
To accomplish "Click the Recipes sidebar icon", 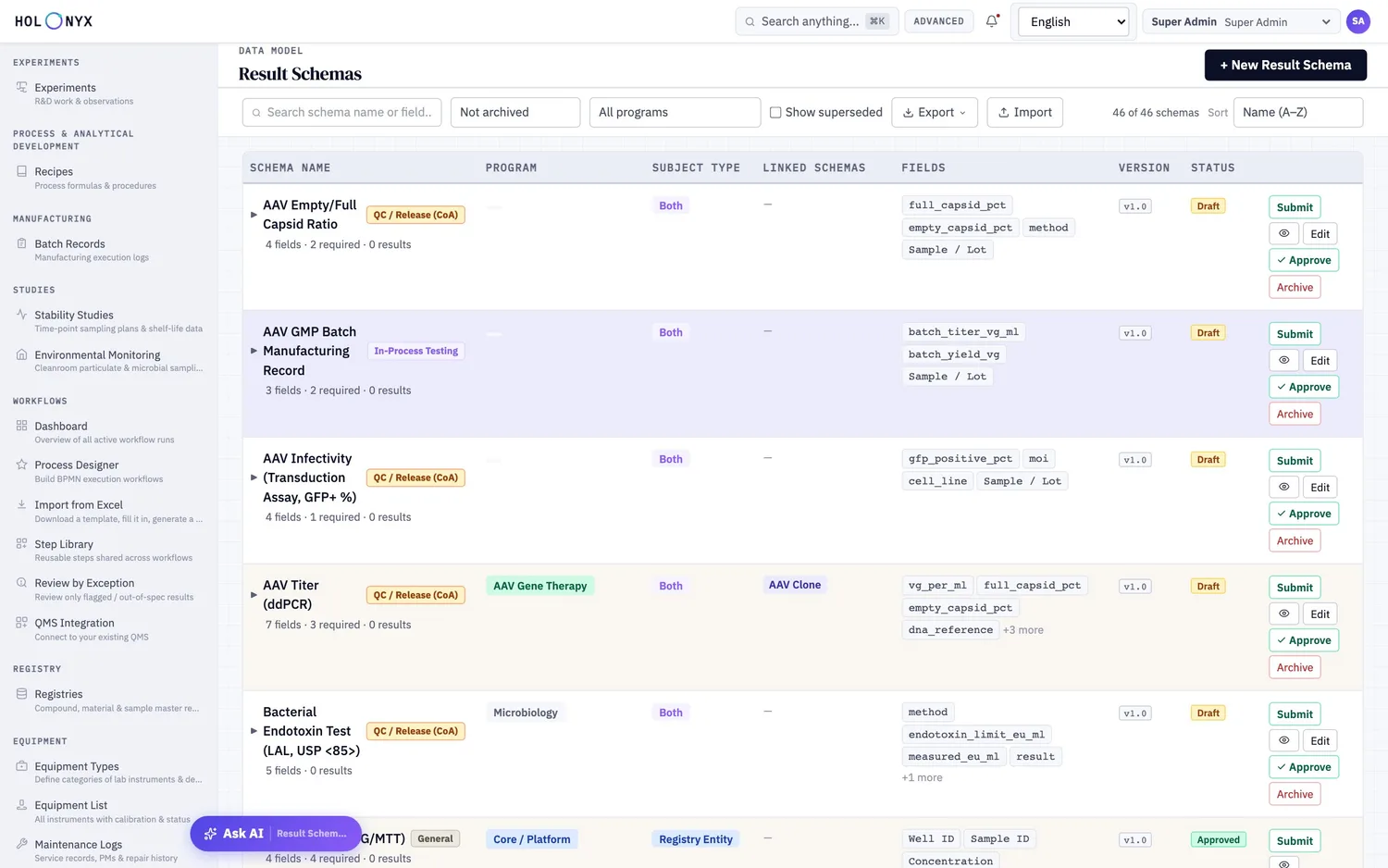I will click(x=21, y=171).
